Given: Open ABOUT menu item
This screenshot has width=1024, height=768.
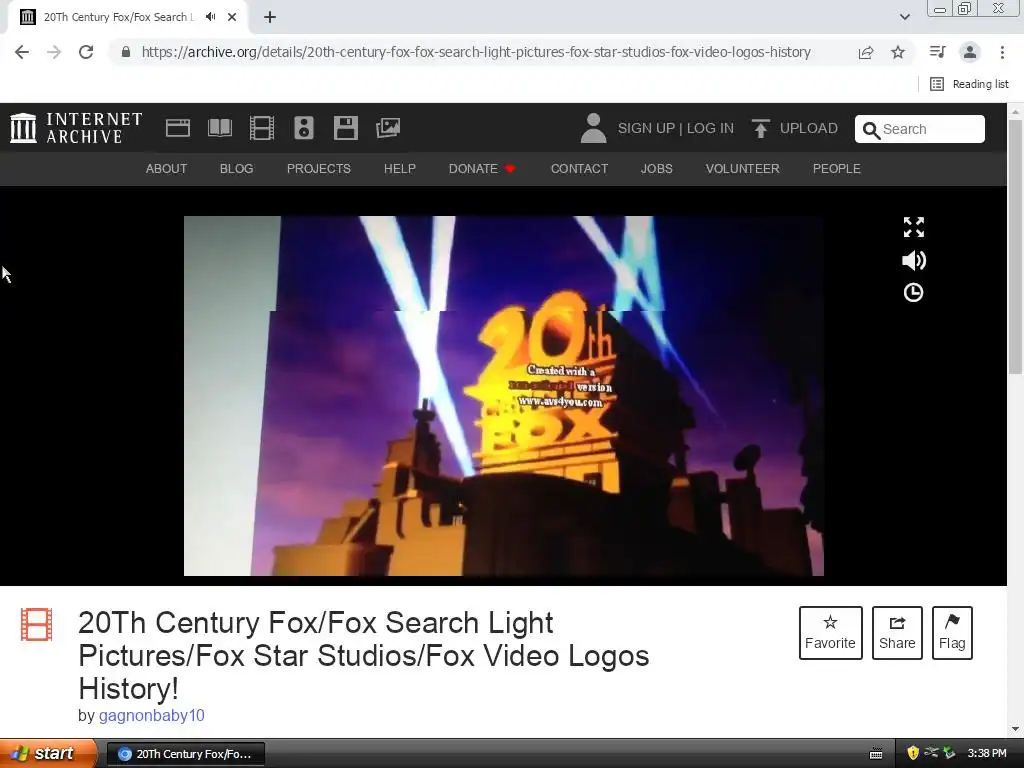Looking at the screenshot, I should 166,168.
